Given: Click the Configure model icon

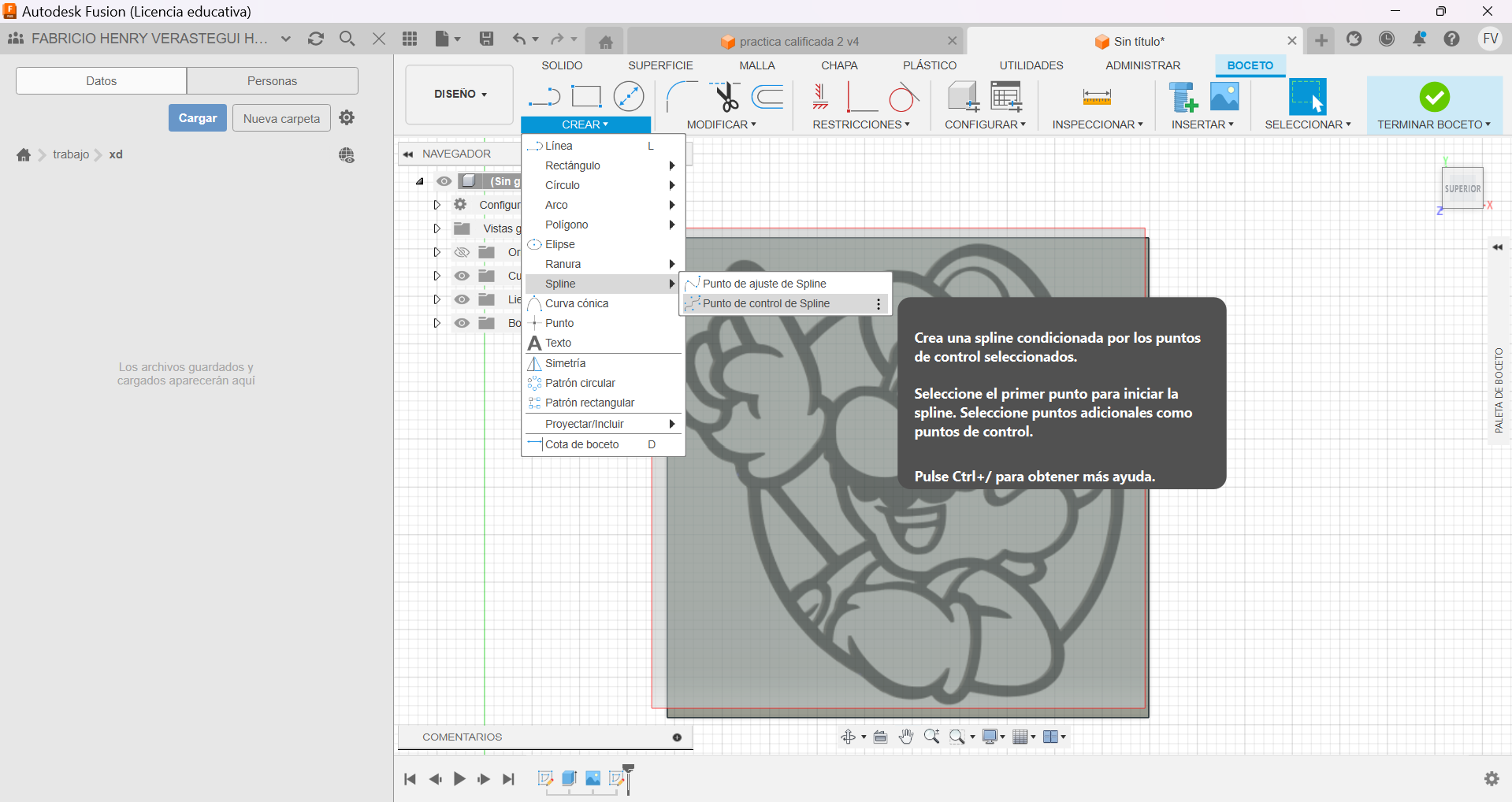Looking at the screenshot, I should (963, 96).
